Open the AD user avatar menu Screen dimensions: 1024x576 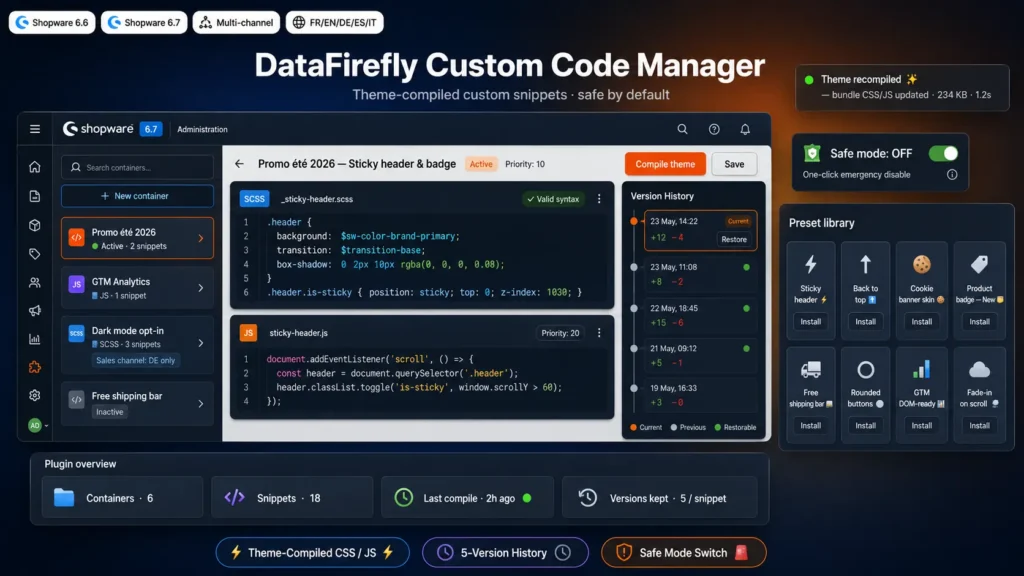[x=36, y=425]
